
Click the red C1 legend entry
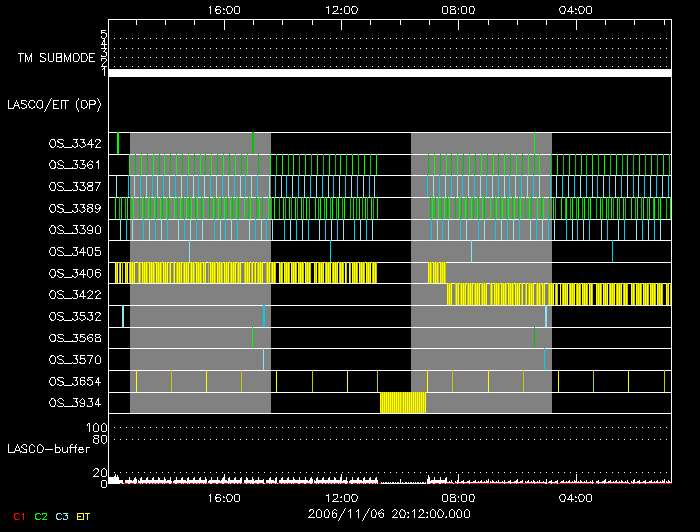click(x=19, y=516)
